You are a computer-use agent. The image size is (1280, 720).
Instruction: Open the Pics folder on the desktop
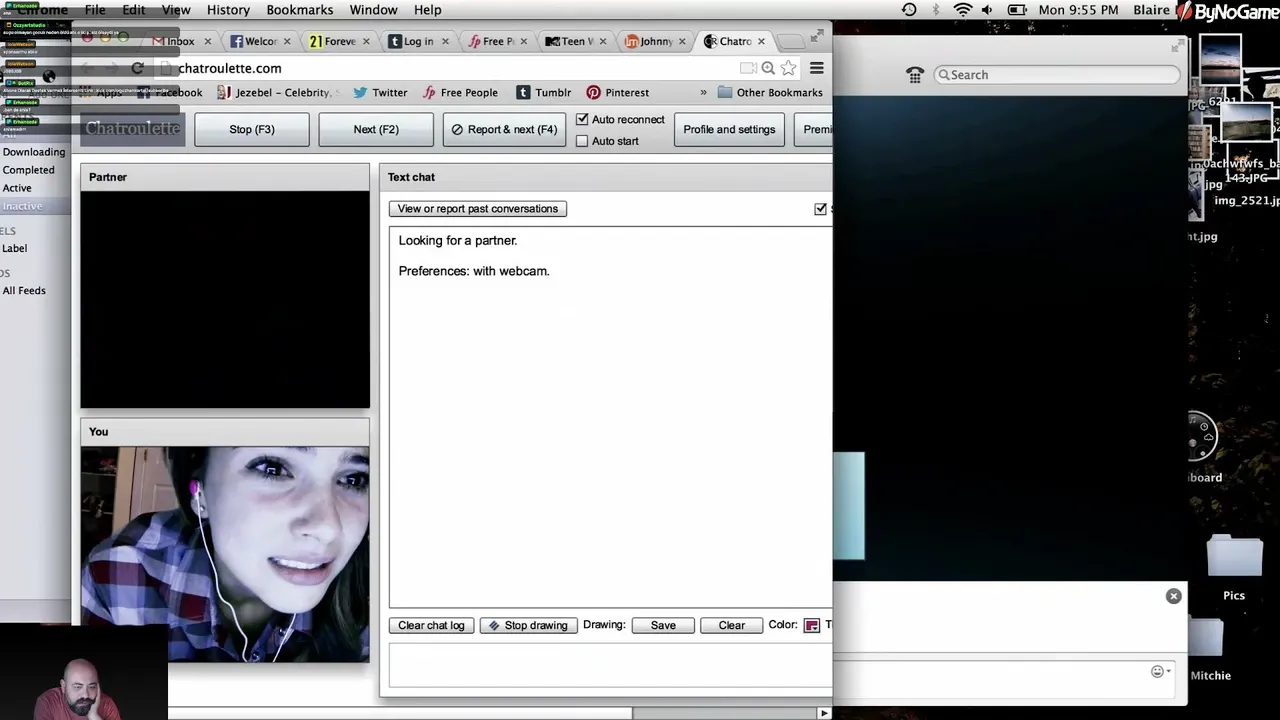[x=1234, y=567]
